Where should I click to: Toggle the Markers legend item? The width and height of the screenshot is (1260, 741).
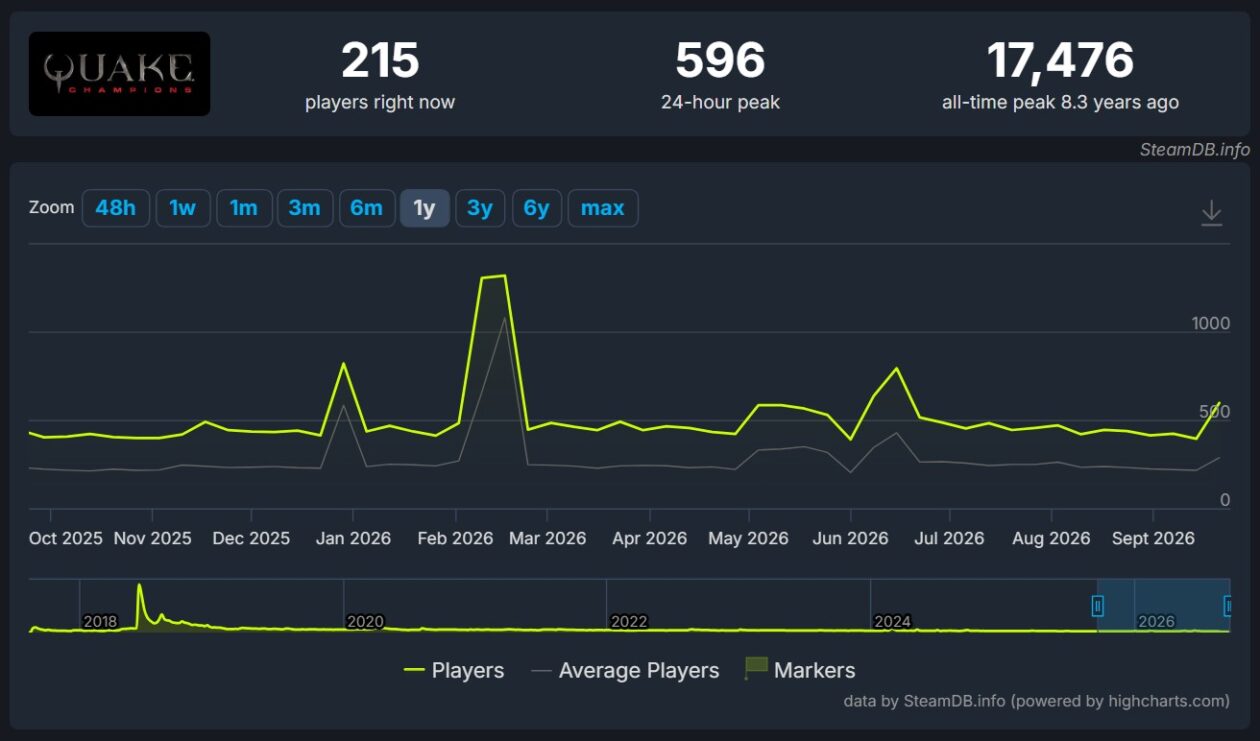800,670
